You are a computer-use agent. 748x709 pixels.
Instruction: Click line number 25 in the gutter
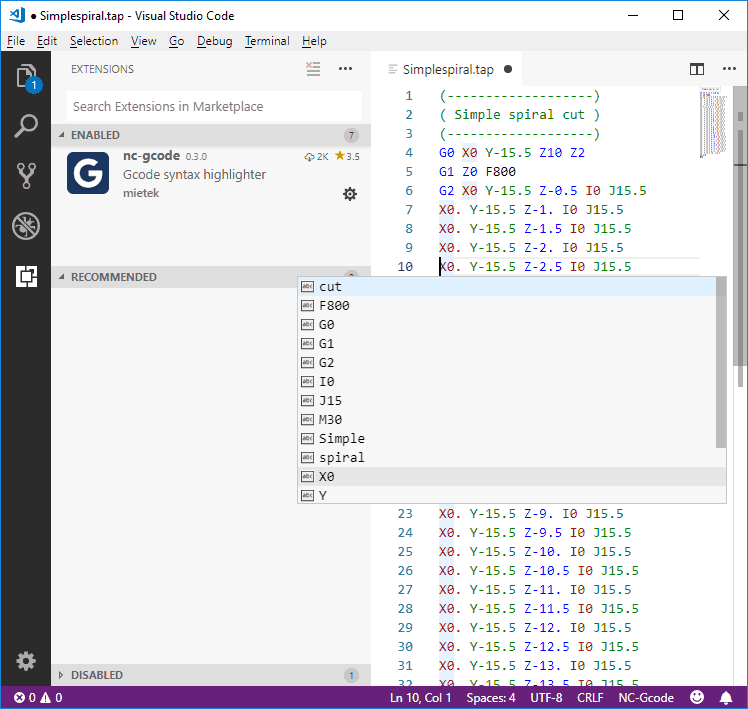pyautogui.click(x=405, y=552)
